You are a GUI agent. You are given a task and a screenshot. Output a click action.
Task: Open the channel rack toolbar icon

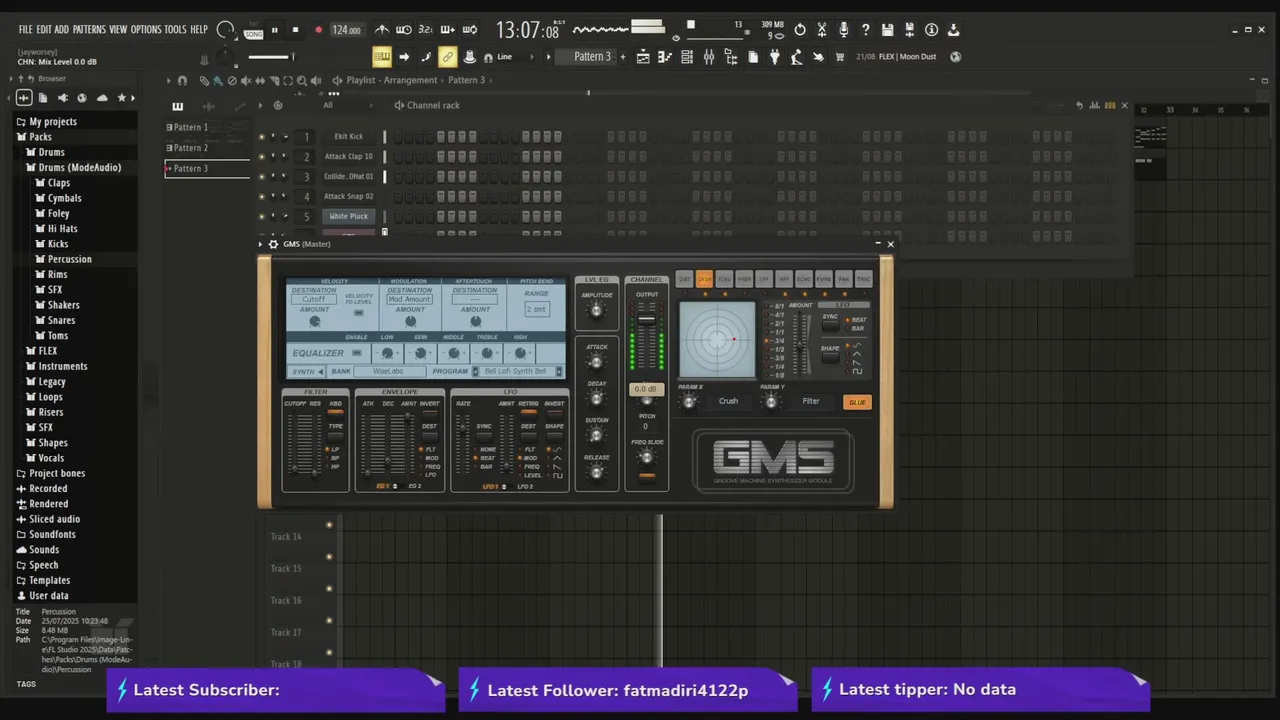point(687,57)
